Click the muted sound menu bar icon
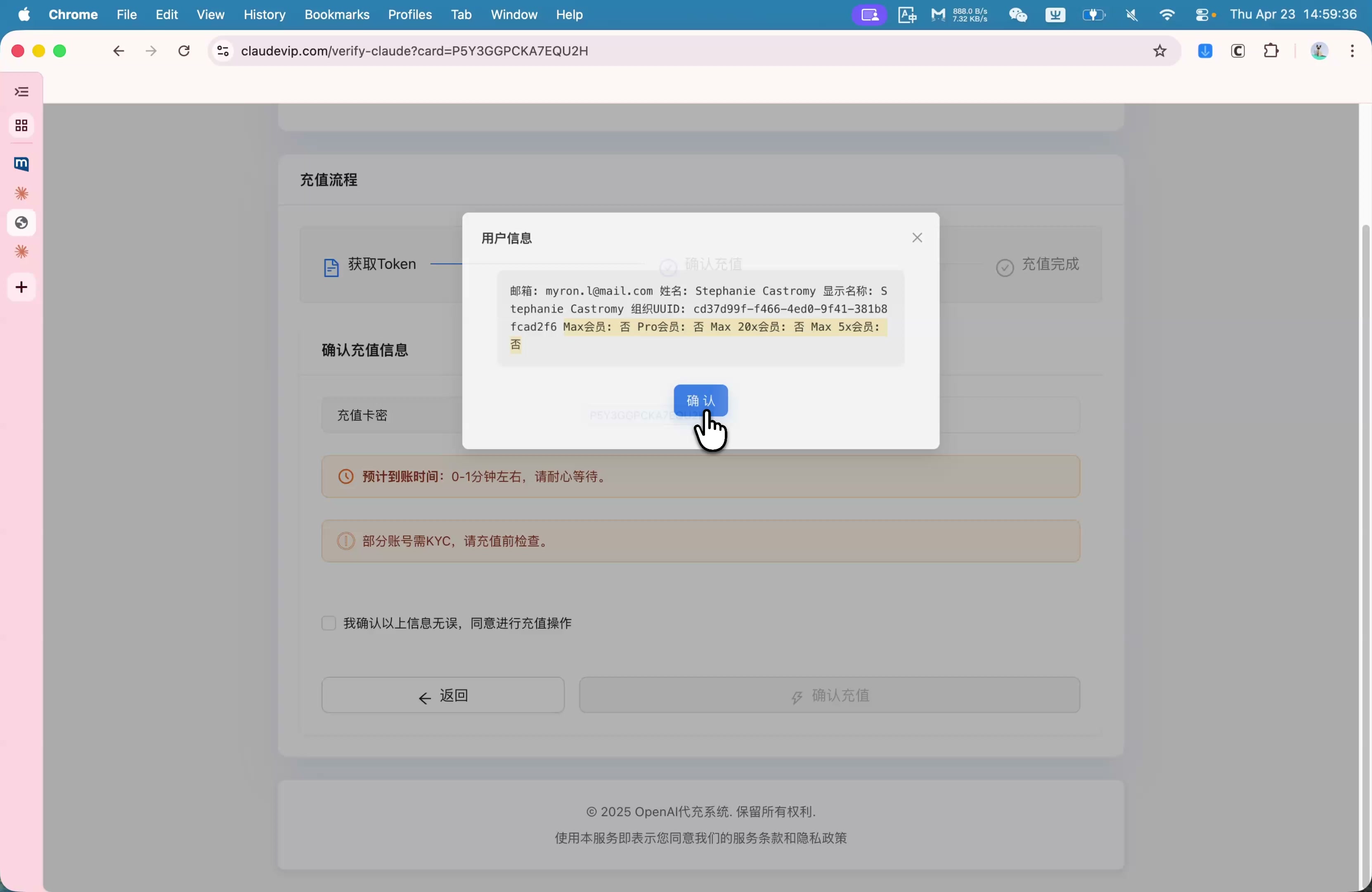 coord(1132,14)
